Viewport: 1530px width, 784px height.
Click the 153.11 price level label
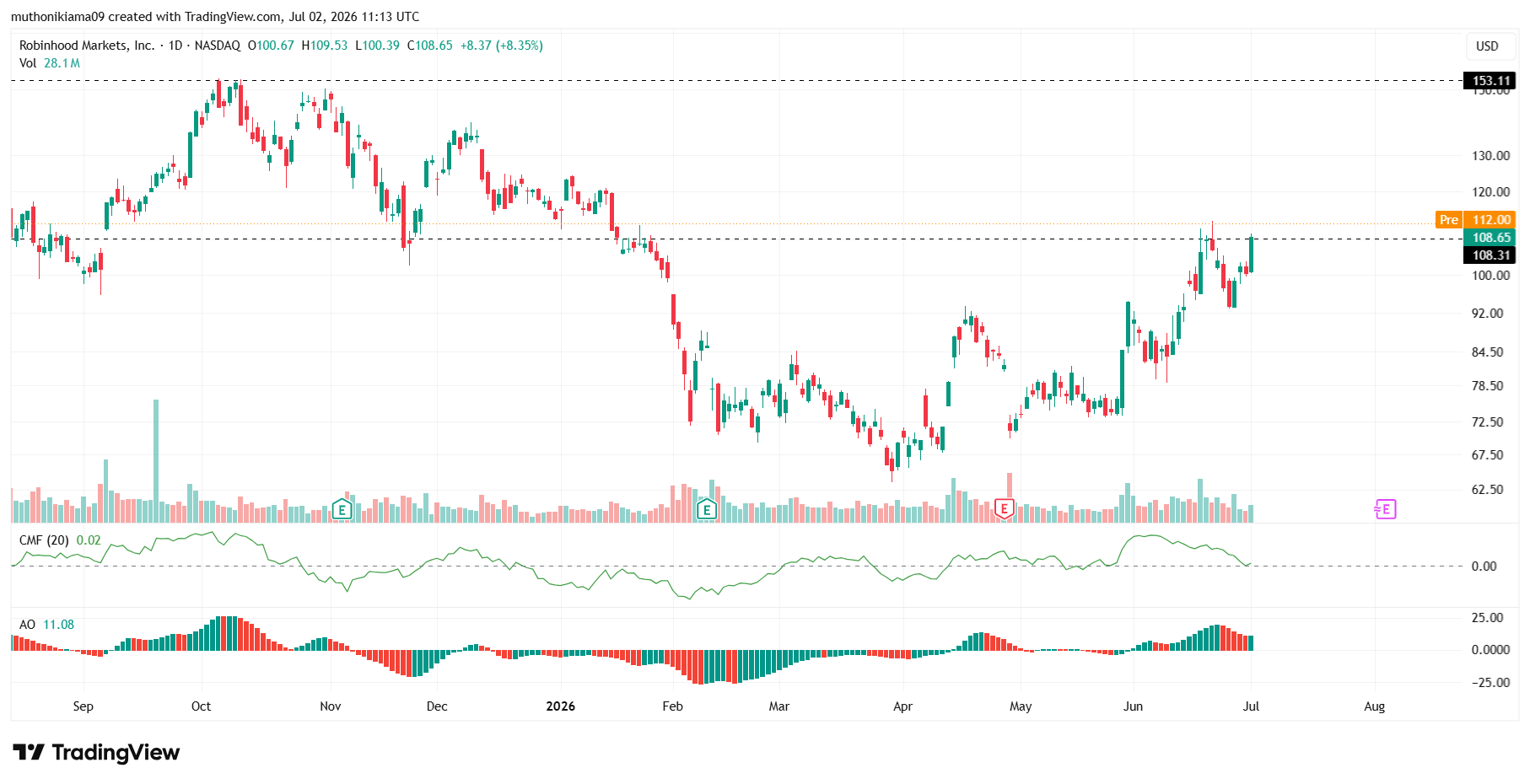[1490, 81]
